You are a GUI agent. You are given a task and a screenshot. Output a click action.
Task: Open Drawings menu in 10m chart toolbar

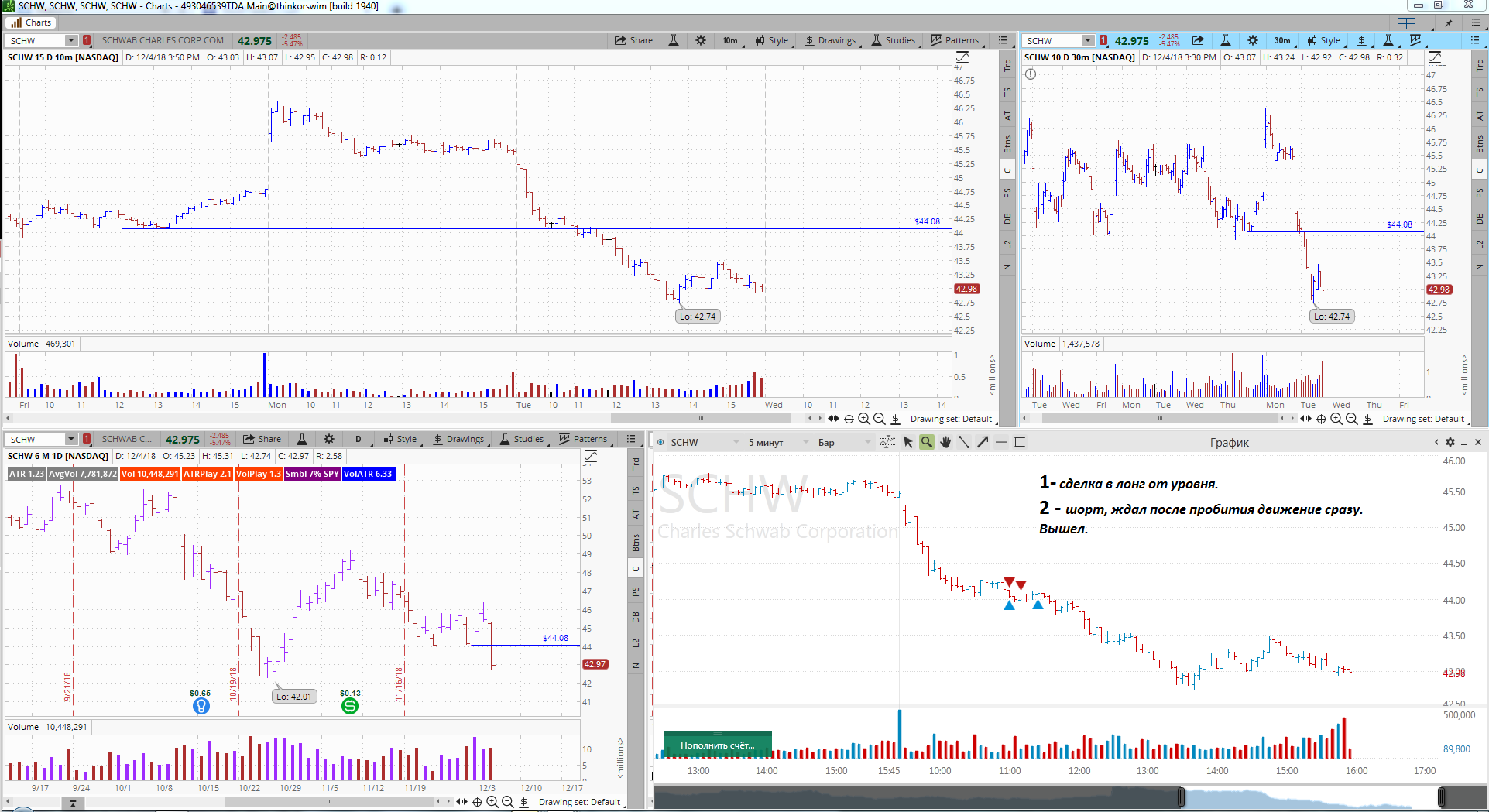tap(830, 40)
